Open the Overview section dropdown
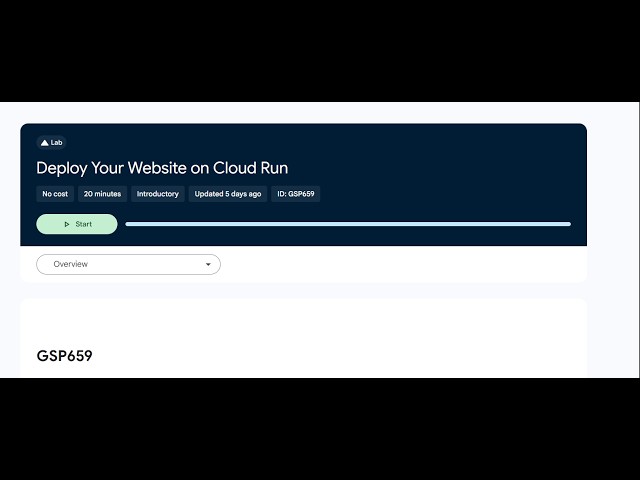 (x=129, y=264)
